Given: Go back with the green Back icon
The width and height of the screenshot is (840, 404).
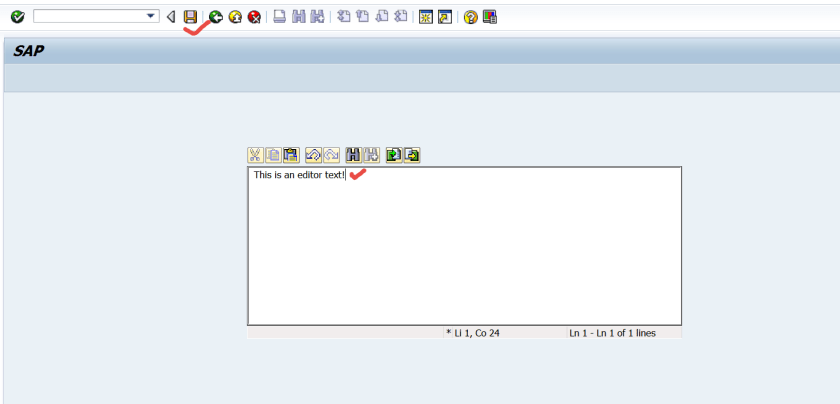Looking at the screenshot, I should tap(215, 17).
